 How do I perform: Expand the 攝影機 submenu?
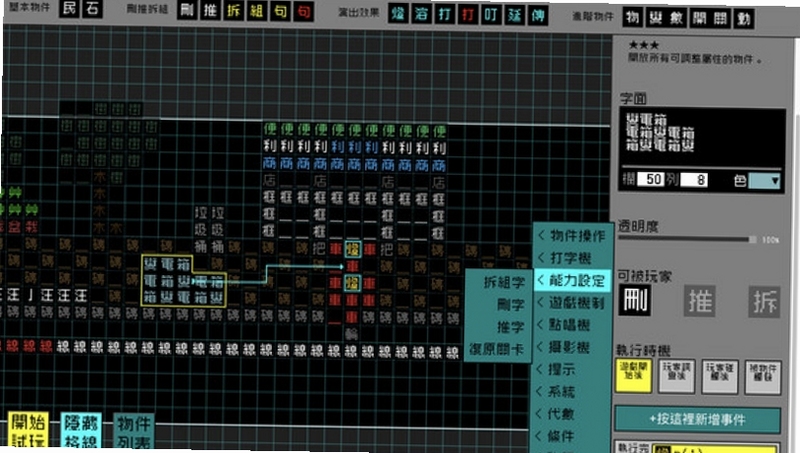pyautogui.click(x=571, y=347)
